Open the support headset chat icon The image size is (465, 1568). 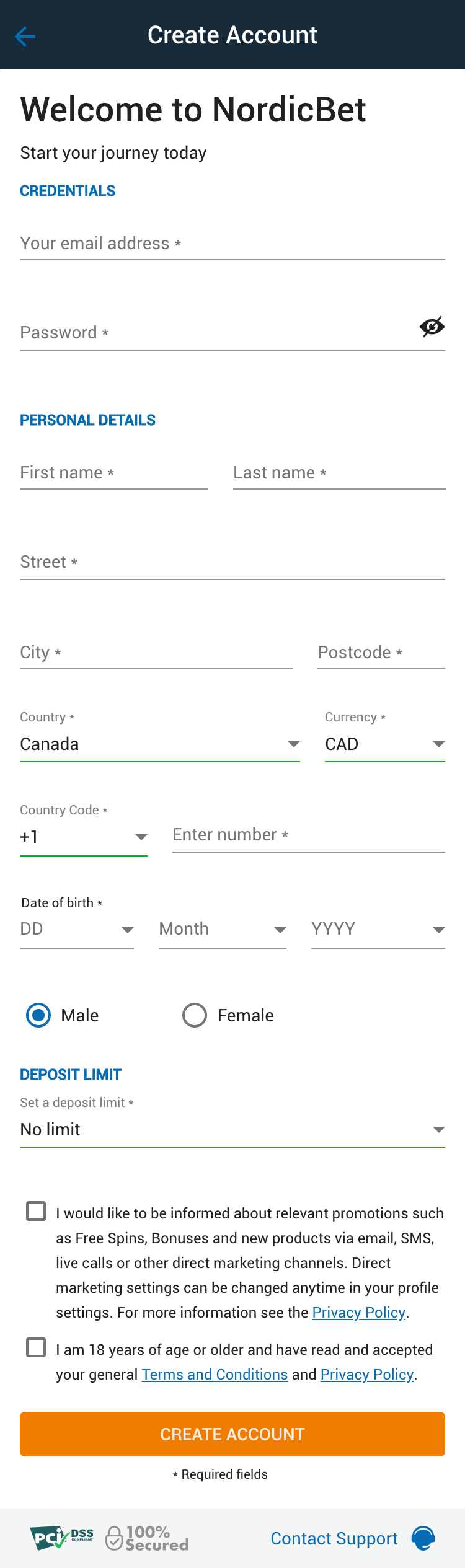pyautogui.click(x=423, y=1538)
